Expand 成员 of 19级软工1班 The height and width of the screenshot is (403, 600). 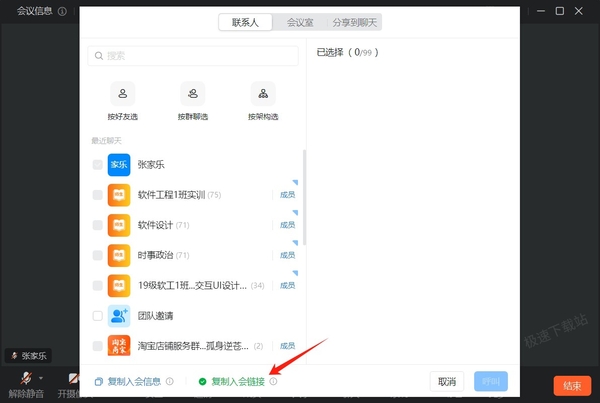tap(287, 286)
